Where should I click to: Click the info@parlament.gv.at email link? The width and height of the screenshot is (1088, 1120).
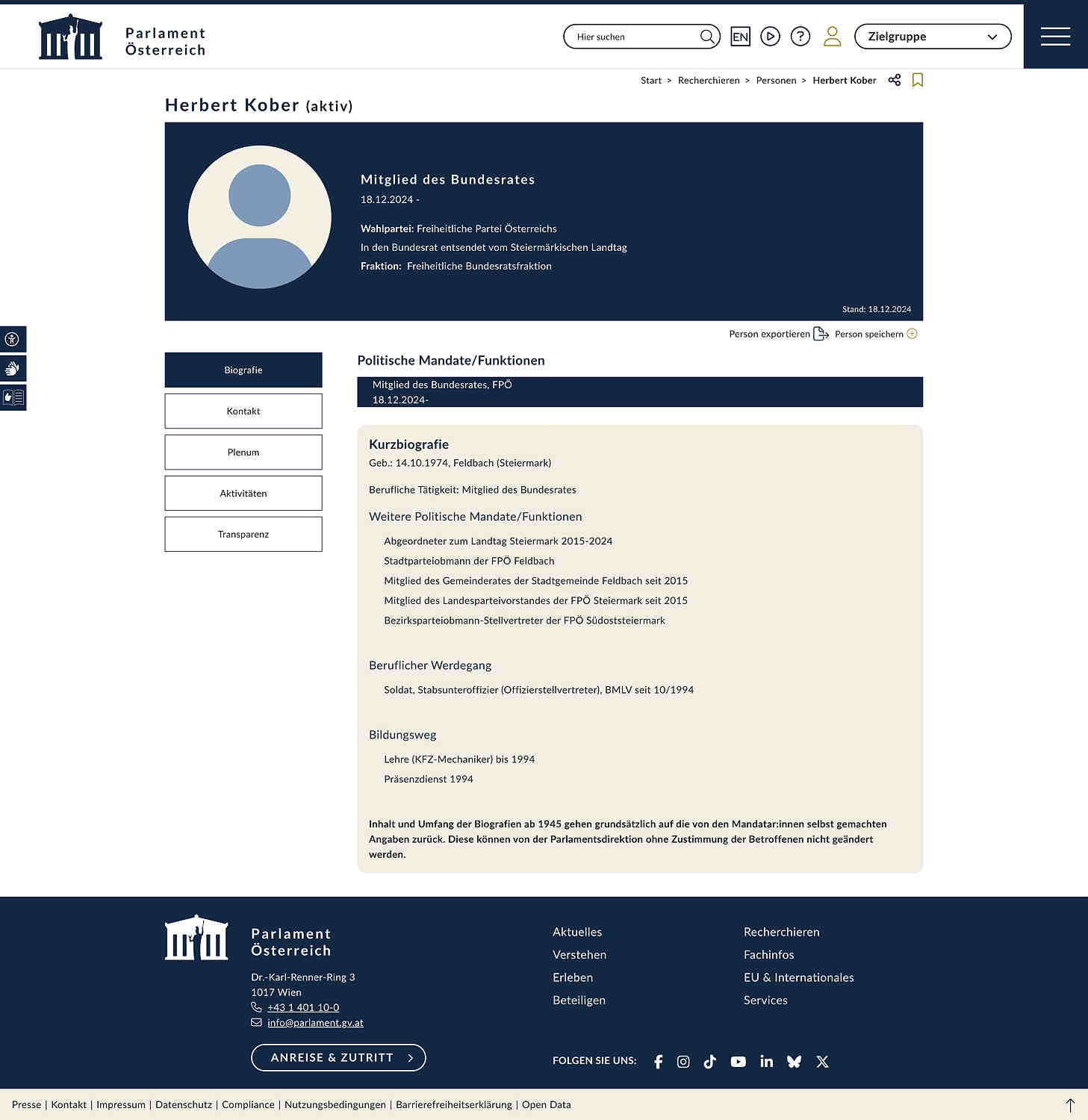click(315, 1023)
